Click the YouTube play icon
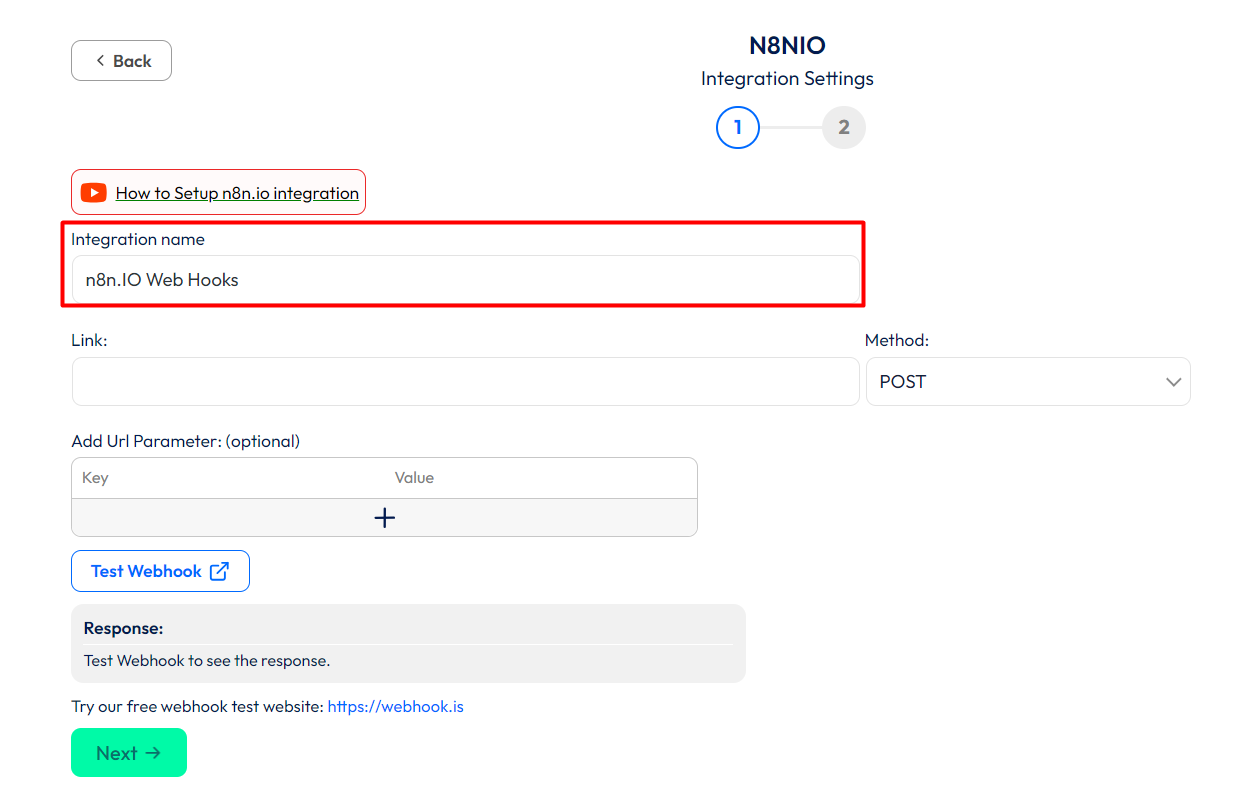 94,193
